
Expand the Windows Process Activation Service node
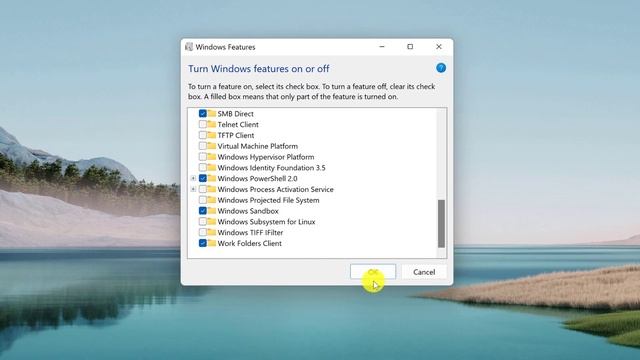[193, 189]
